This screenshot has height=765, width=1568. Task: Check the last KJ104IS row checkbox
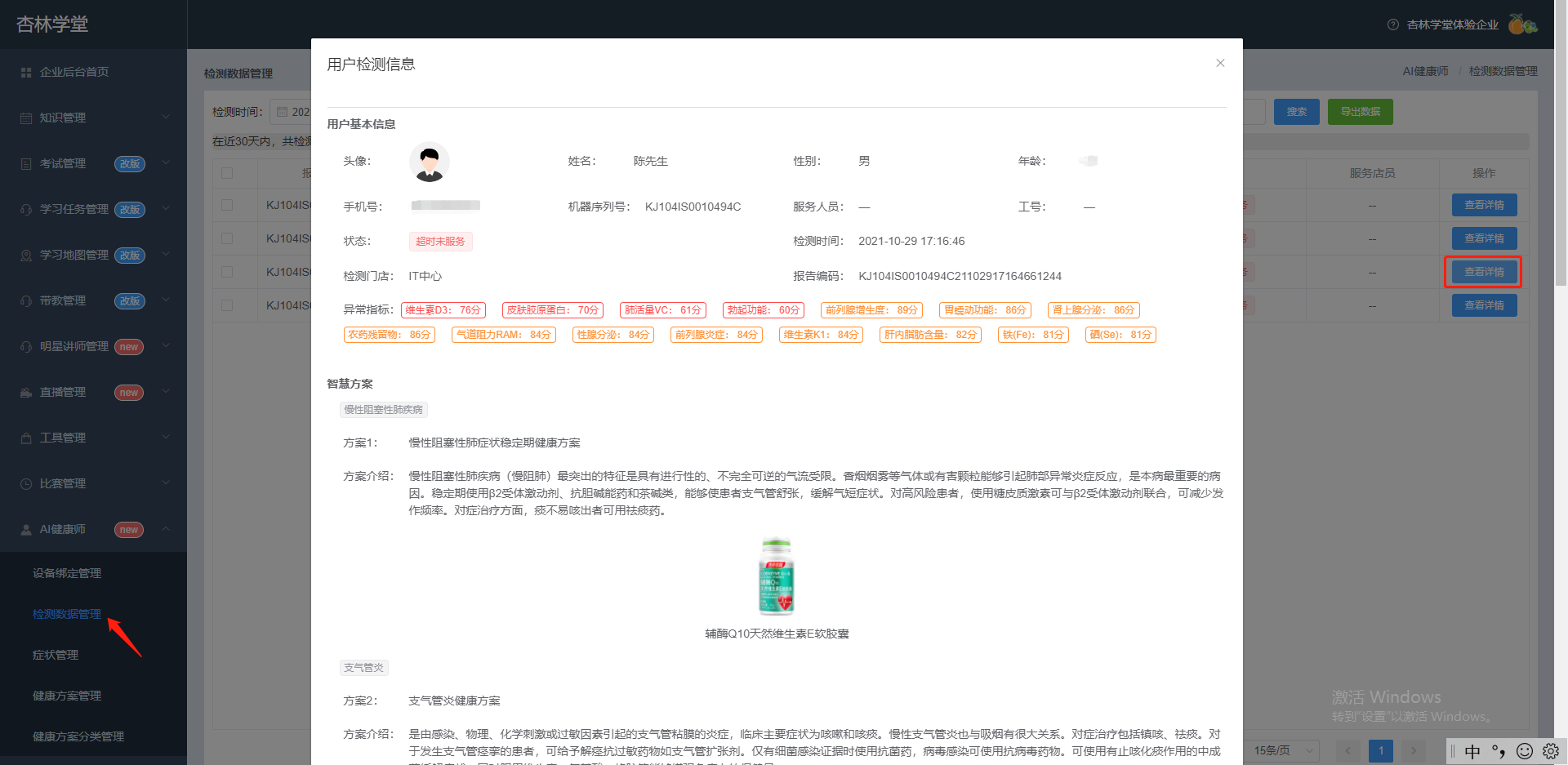pos(227,305)
